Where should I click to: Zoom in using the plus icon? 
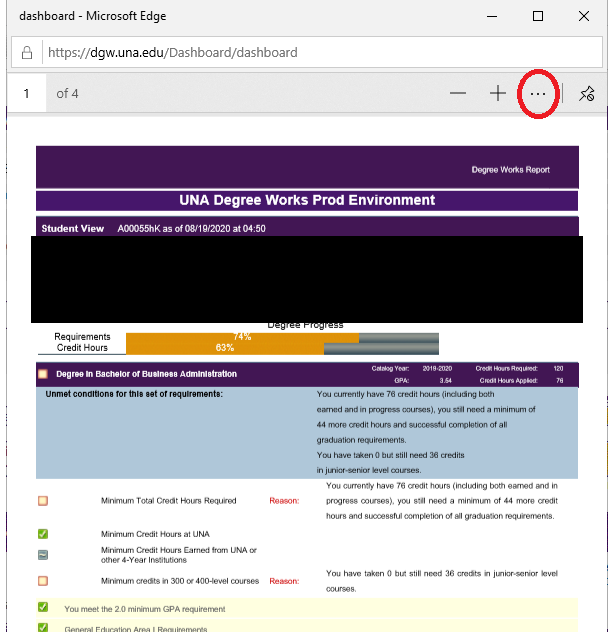pyautogui.click(x=498, y=93)
